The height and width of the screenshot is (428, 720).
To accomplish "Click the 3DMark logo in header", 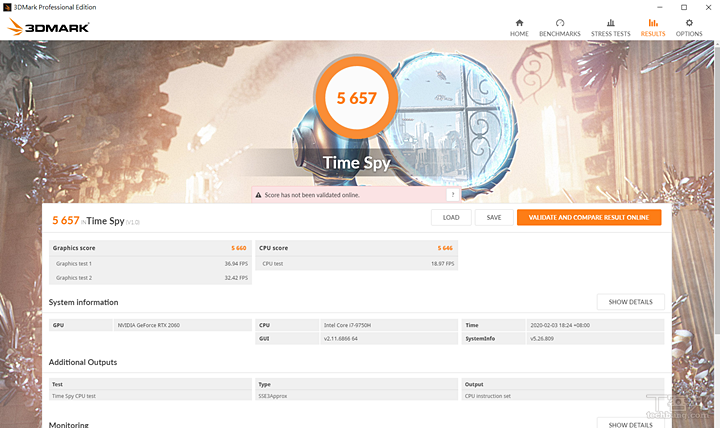I will 48,28.
